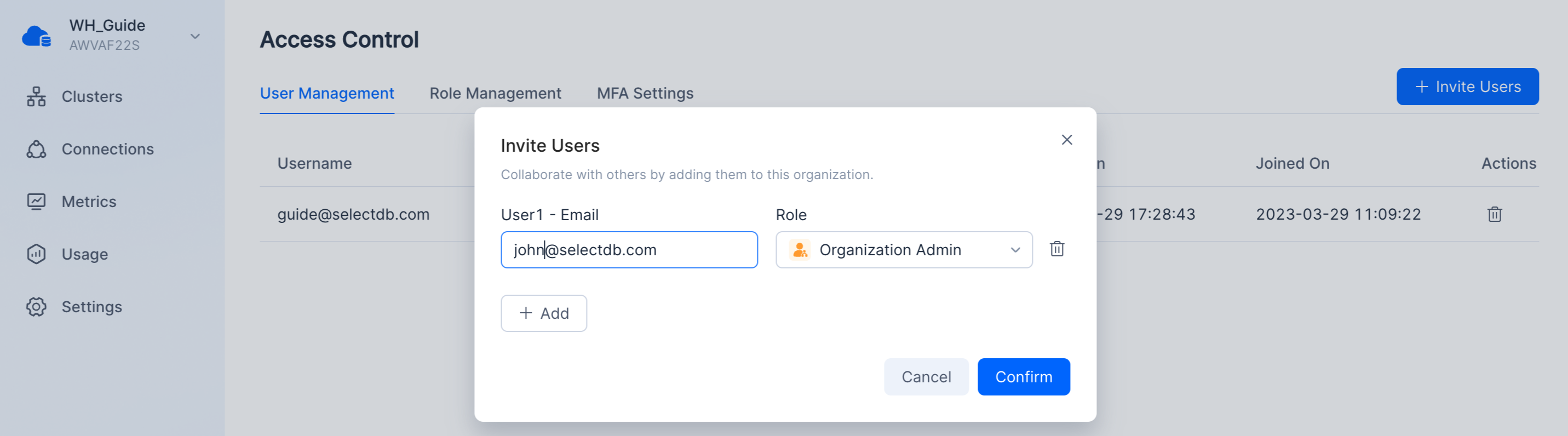This screenshot has width=1568, height=436.
Task: Click the User1 Email input field
Action: tap(629, 250)
